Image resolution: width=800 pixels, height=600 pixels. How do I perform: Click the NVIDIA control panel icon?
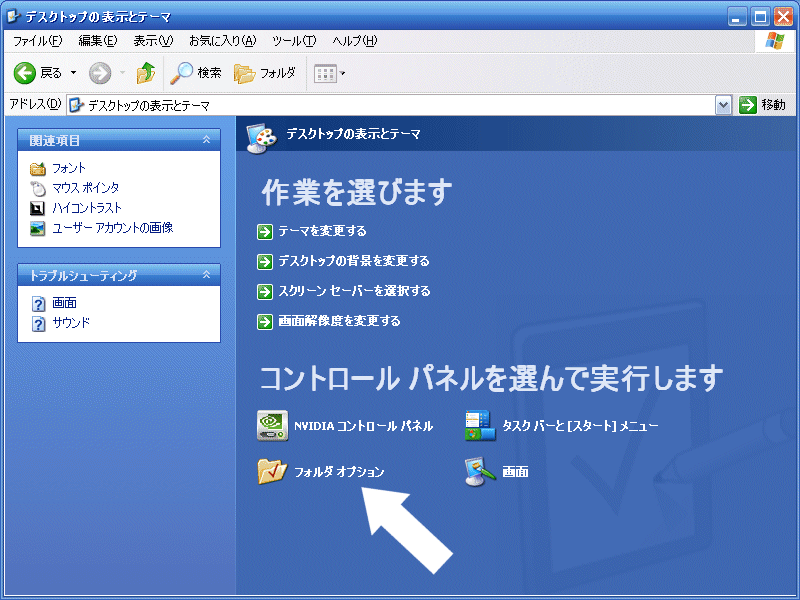tap(272, 426)
